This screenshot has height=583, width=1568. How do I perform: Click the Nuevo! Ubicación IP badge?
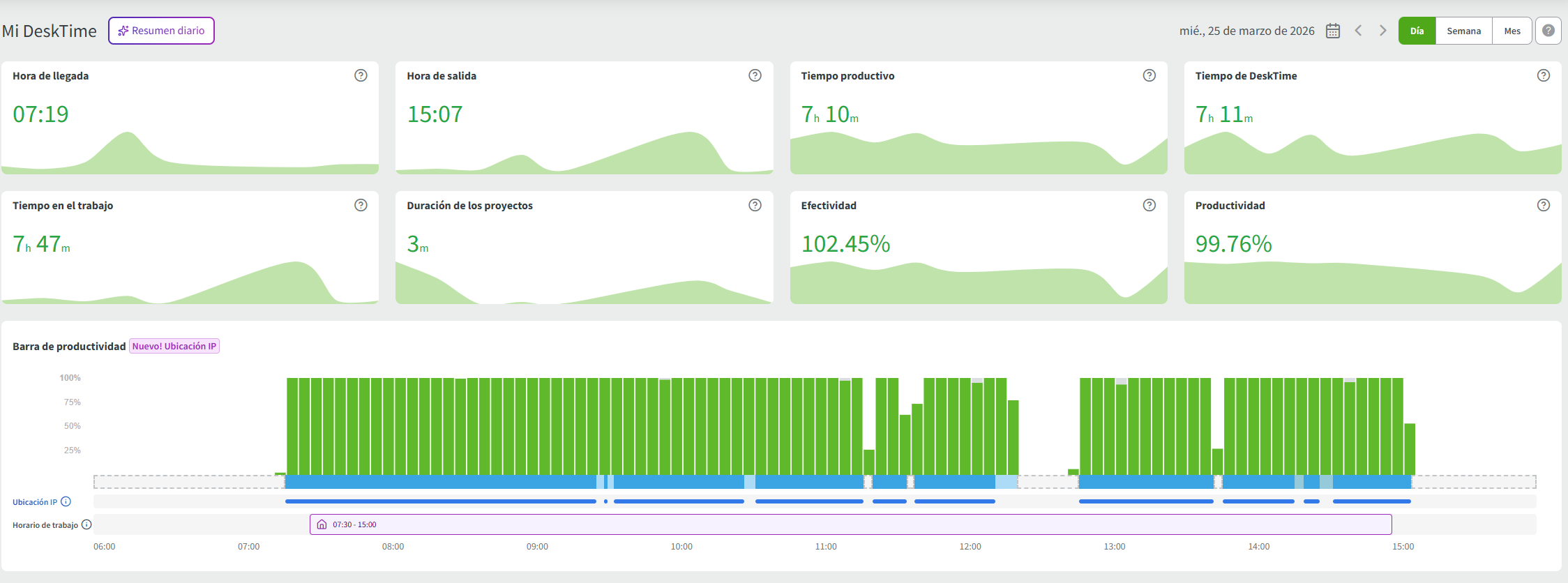coord(174,346)
